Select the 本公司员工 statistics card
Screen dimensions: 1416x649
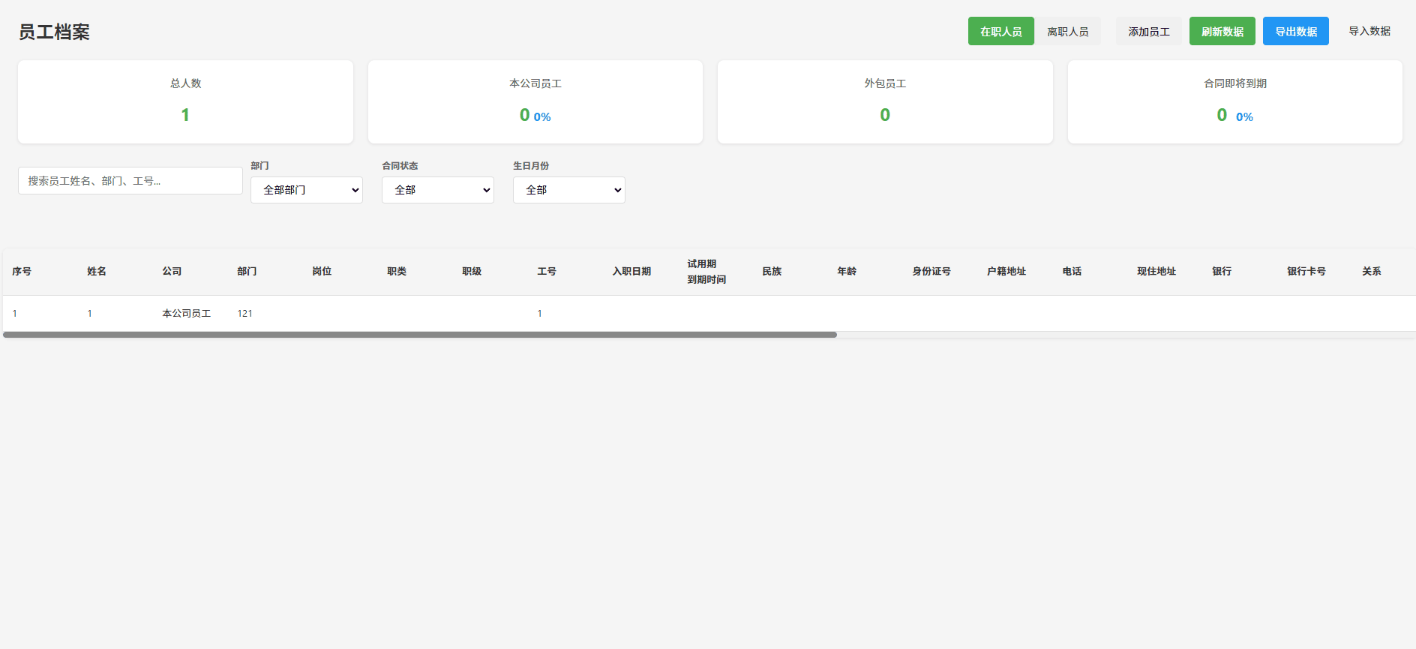coord(535,100)
